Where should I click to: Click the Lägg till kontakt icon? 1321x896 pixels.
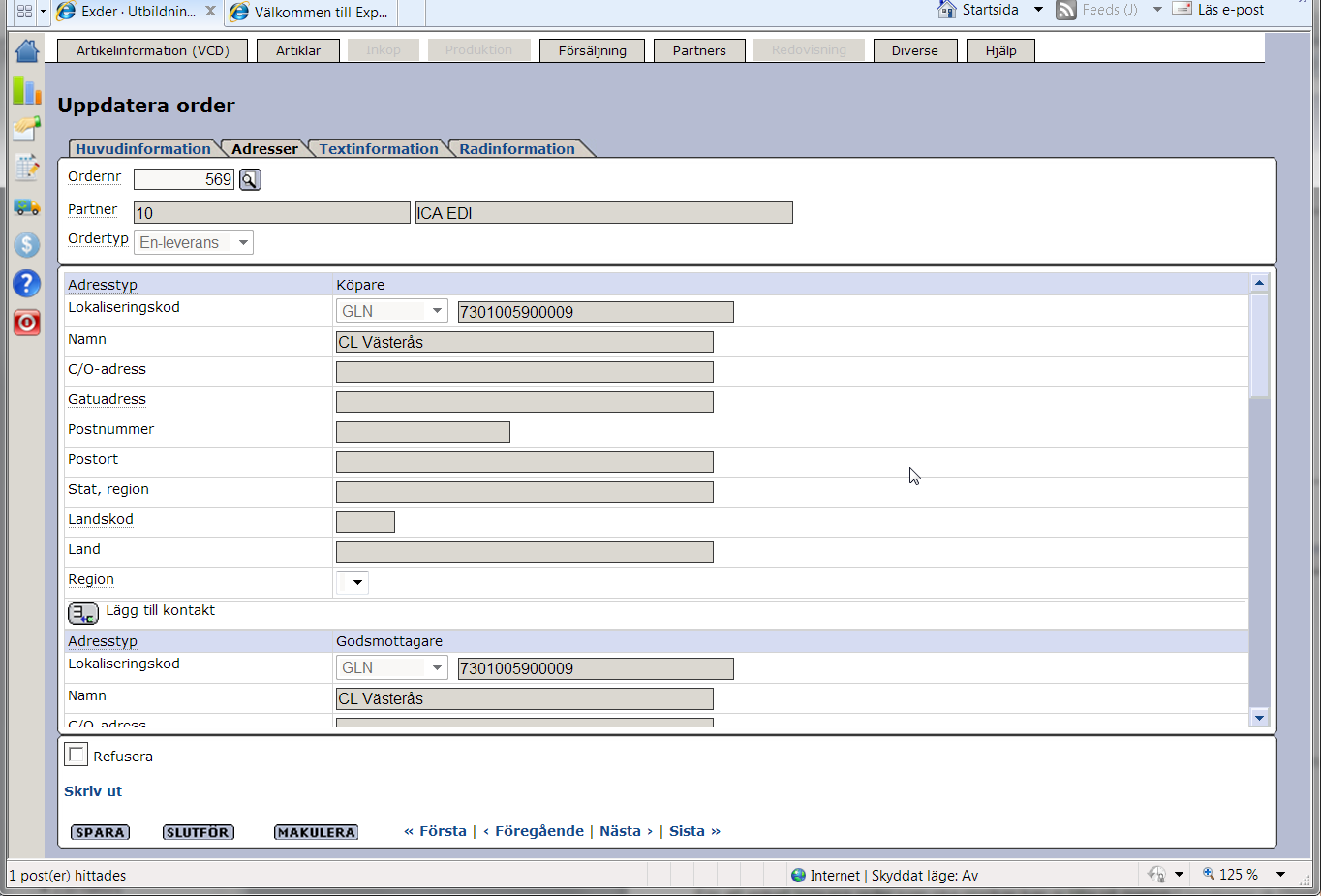[83, 613]
